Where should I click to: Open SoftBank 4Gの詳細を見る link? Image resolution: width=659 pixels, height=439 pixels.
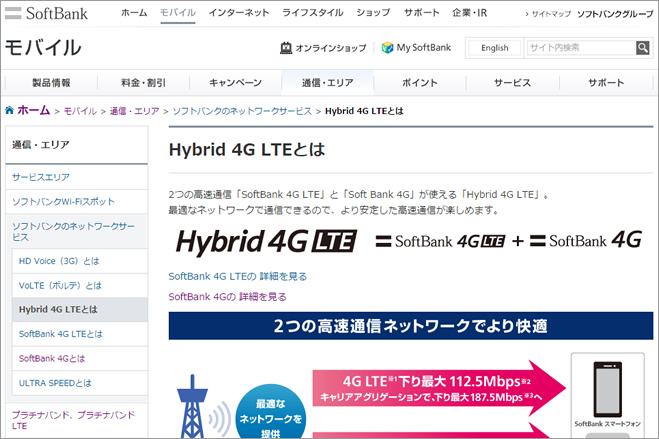pyautogui.click(x=227, y=297)
